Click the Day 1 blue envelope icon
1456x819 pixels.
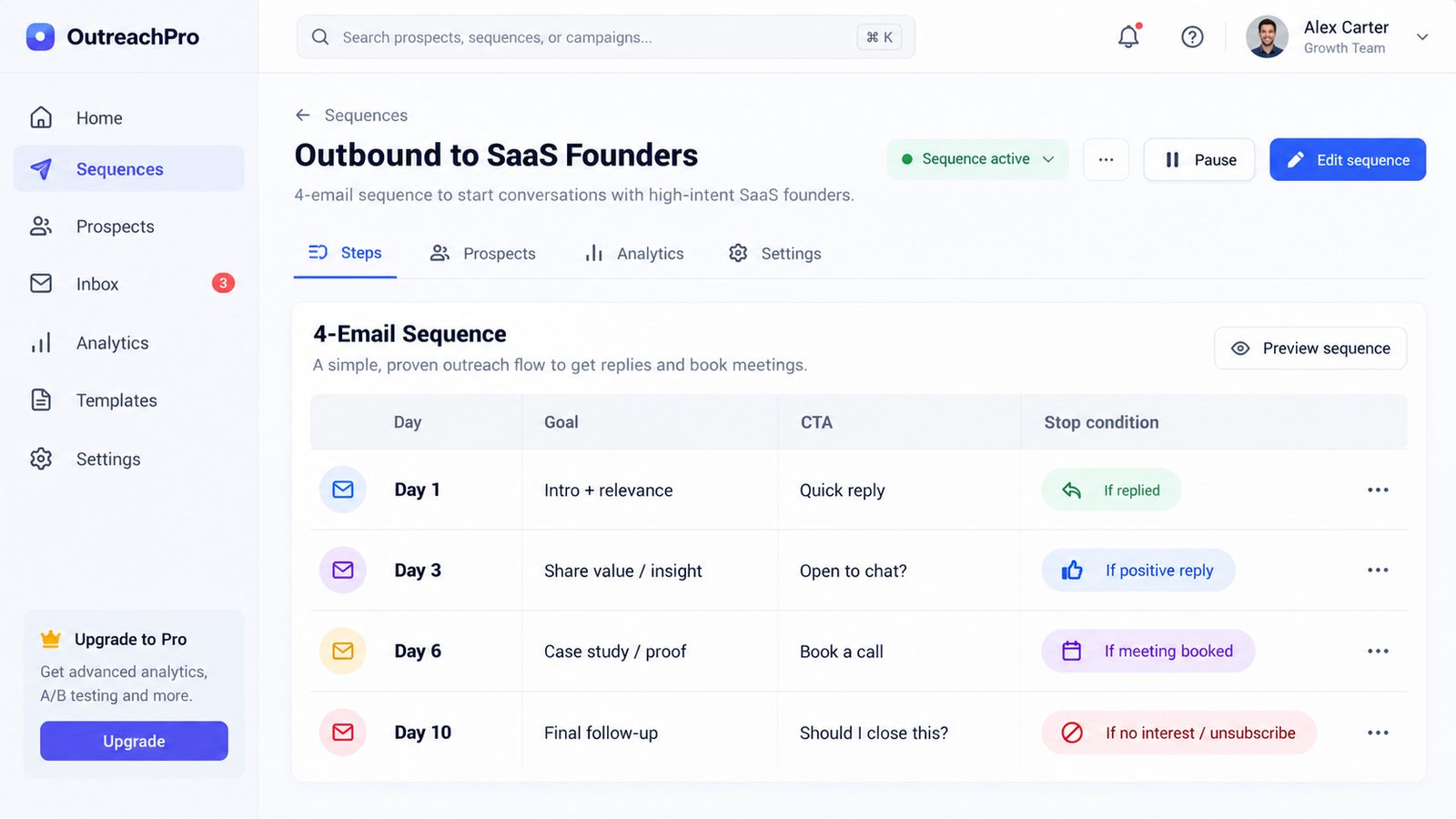point(343,490)
